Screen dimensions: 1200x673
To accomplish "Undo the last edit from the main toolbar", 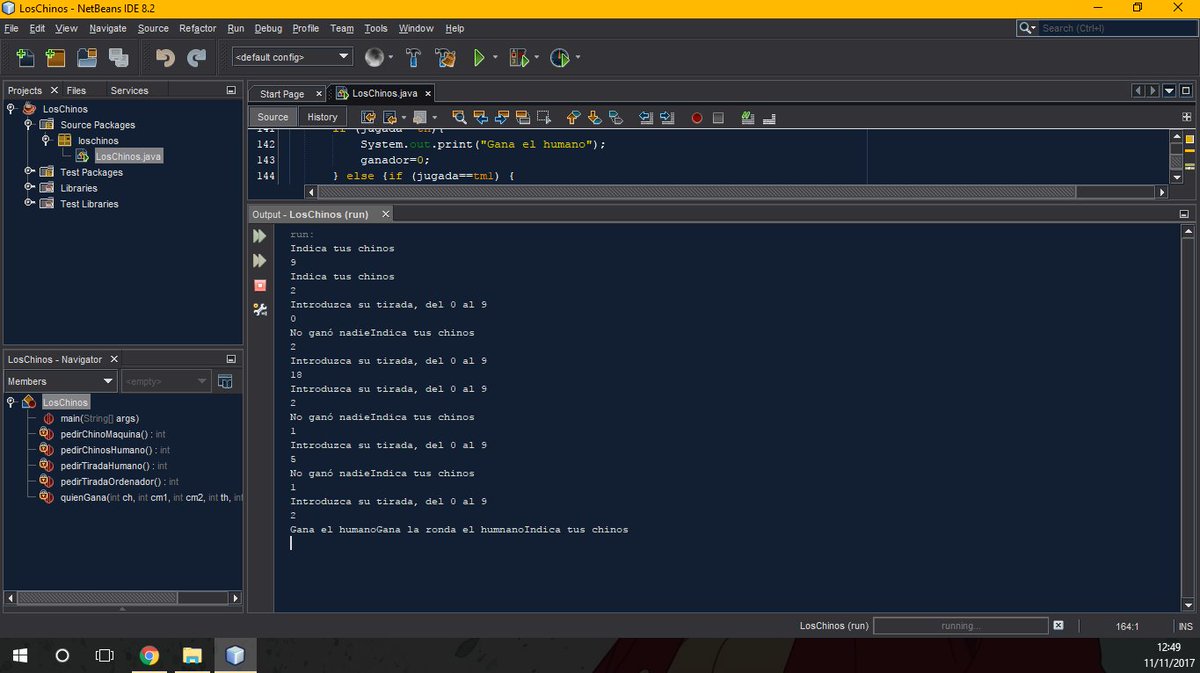I will [x=166, y=58].
